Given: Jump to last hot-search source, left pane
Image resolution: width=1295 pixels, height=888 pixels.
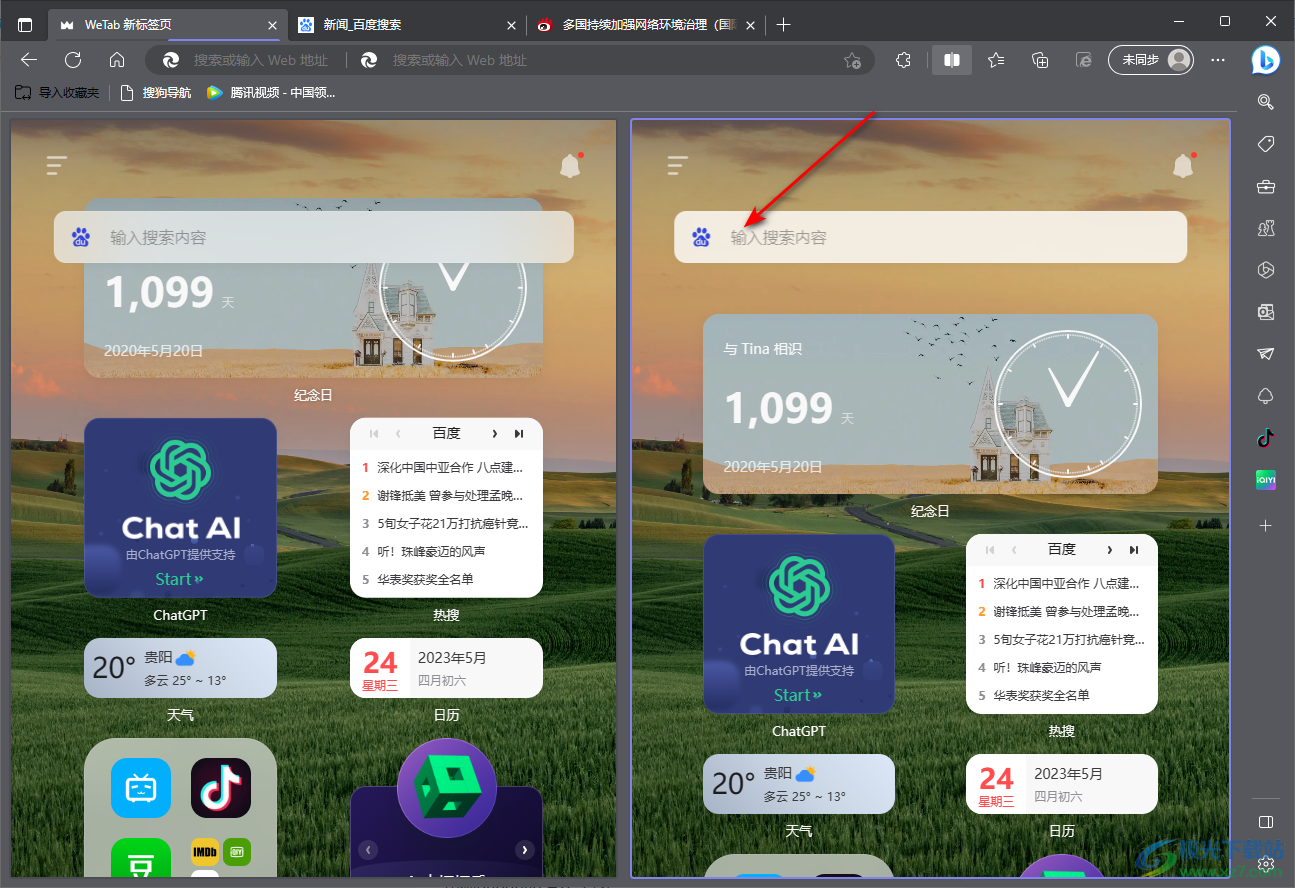Looking at the screenshot, I should click(519, 433).
